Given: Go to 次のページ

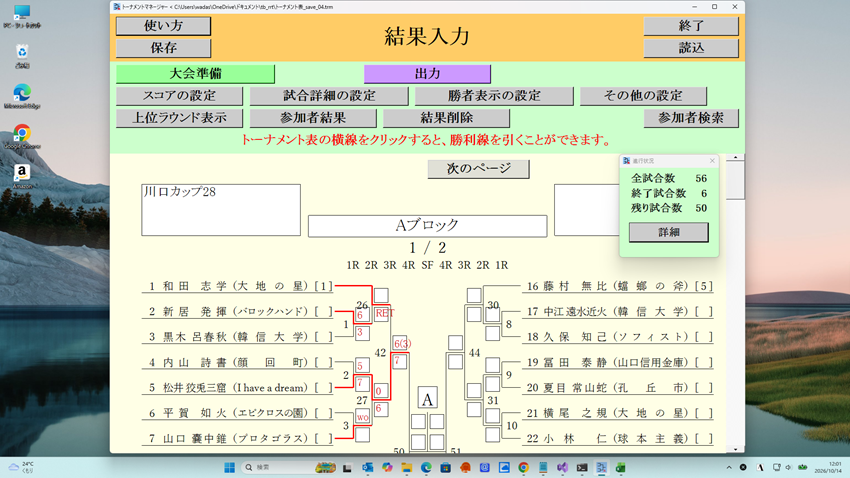Looking at the screenshot, I should pyautogui.click(x=478, y=169).
